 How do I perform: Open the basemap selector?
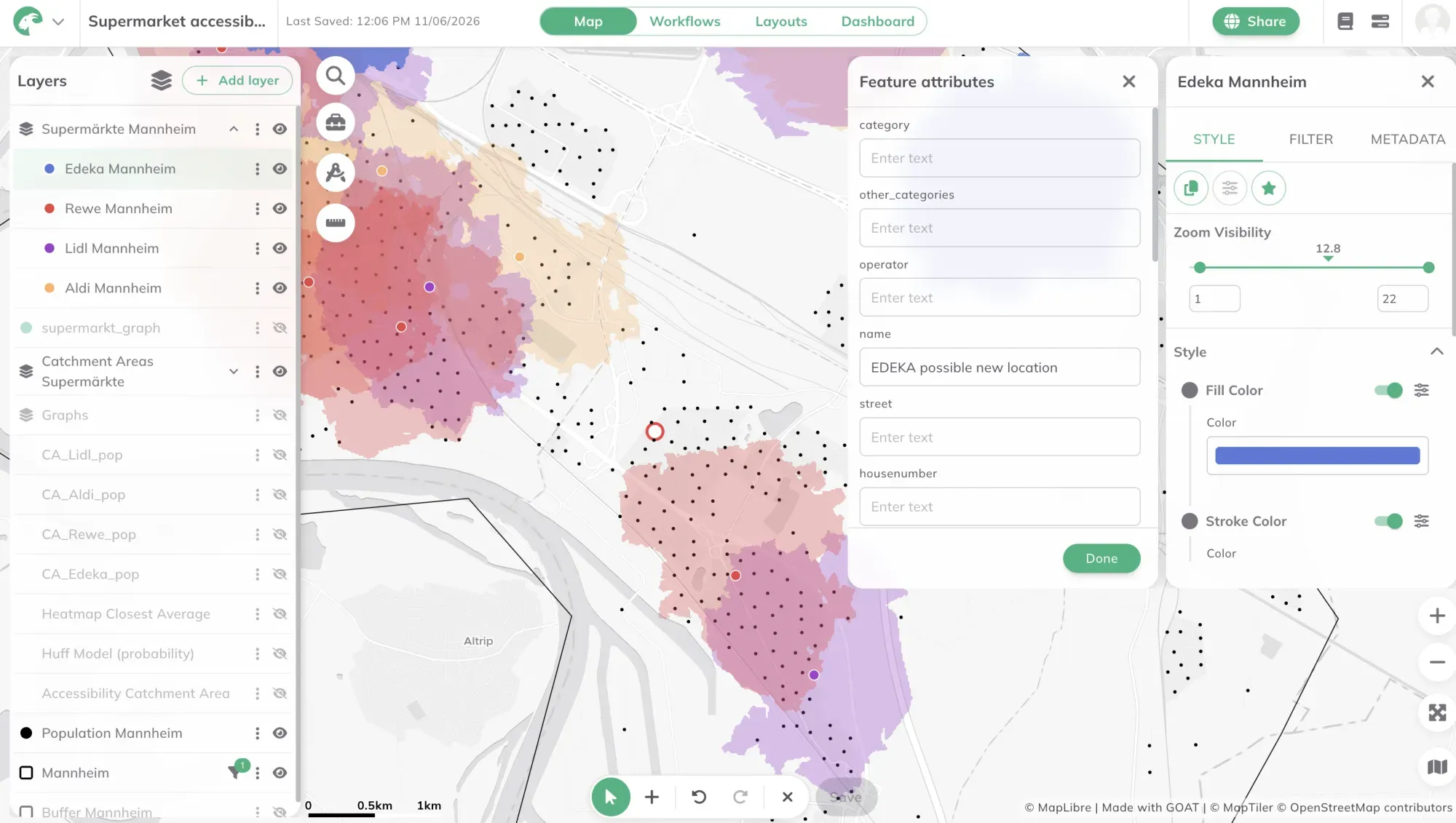point(1437,767)
